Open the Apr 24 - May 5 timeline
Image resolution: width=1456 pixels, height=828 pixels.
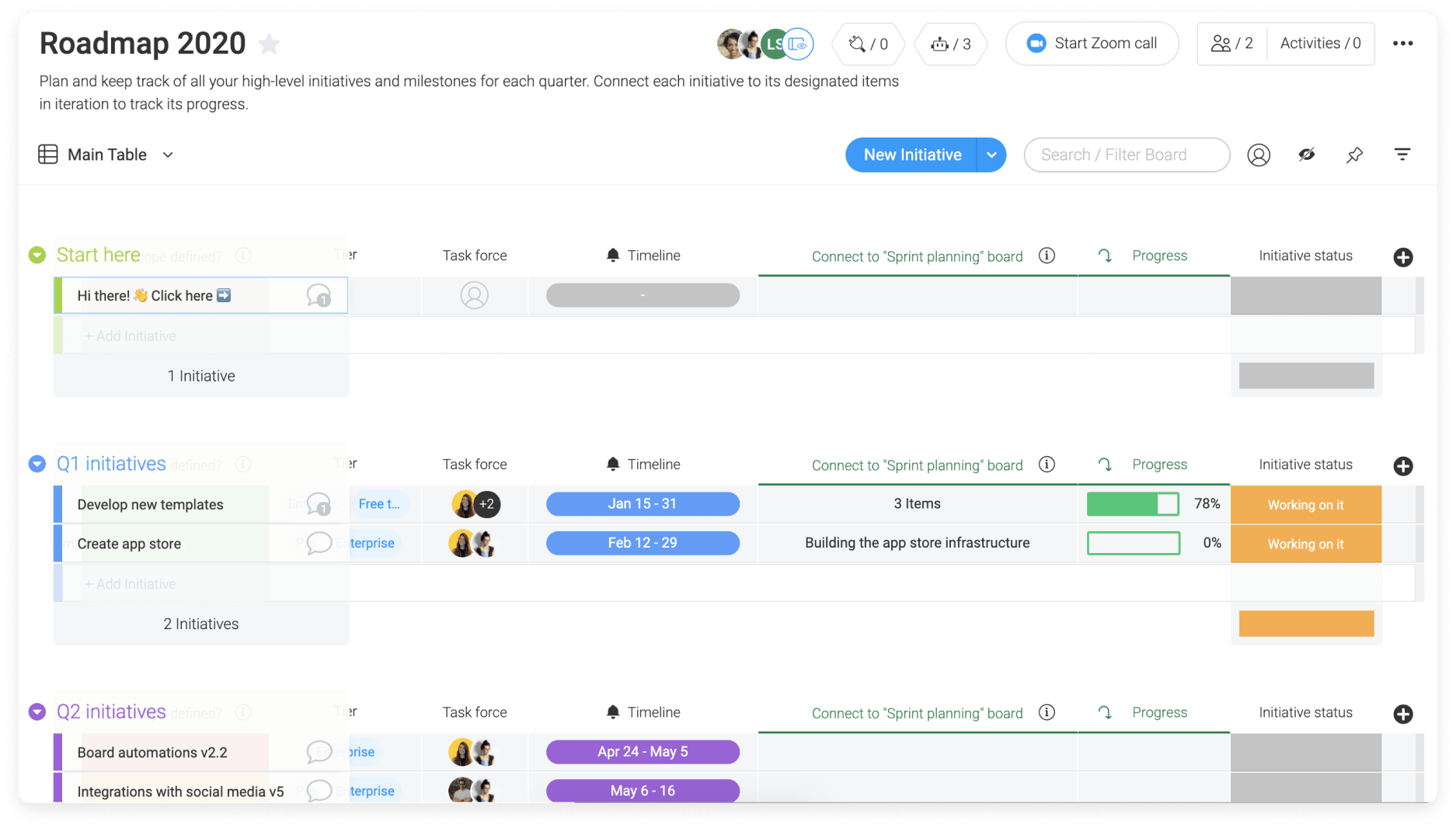(643, 752)
